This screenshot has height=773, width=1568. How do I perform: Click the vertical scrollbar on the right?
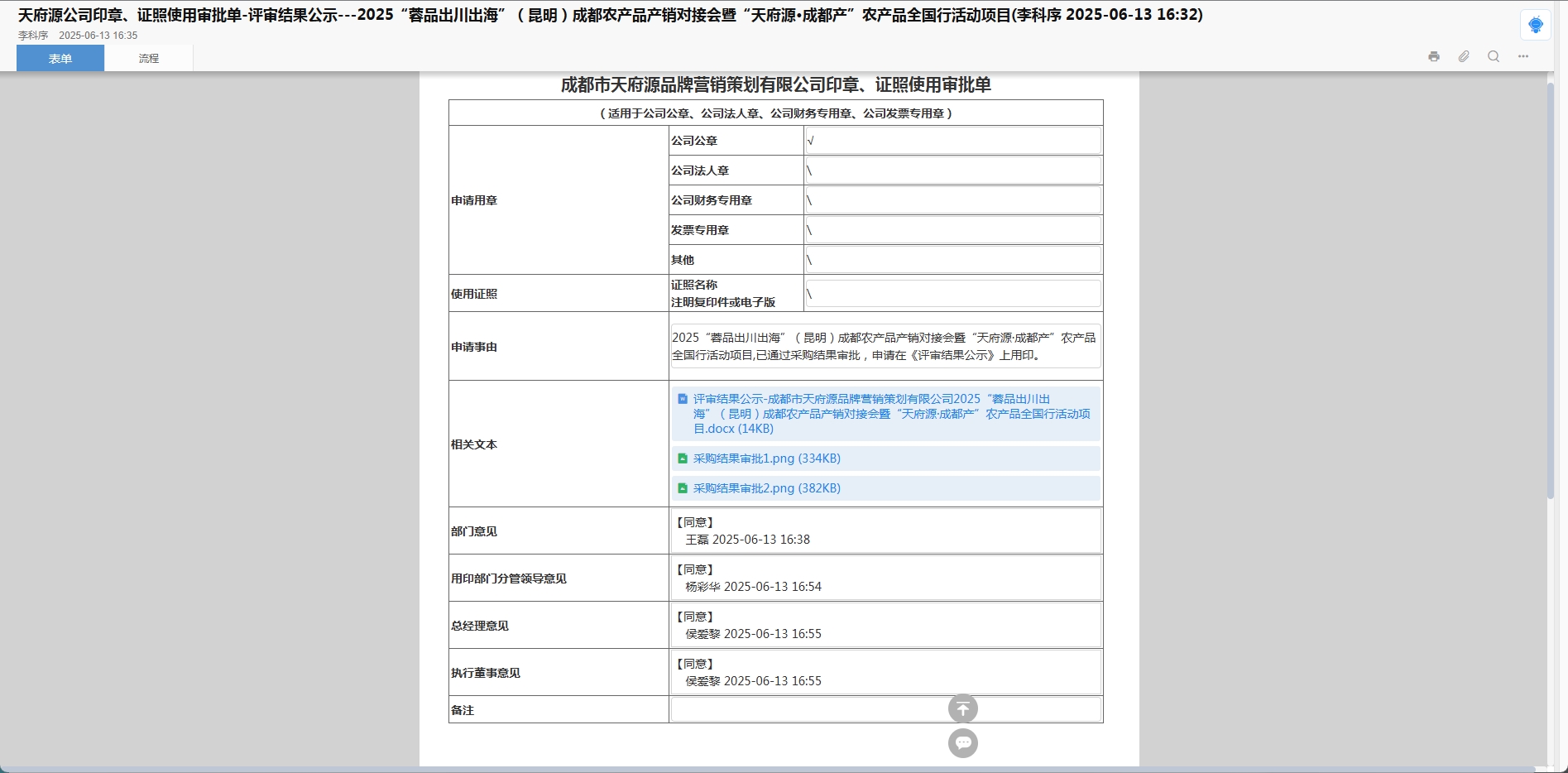click(x=1551, y=290)
